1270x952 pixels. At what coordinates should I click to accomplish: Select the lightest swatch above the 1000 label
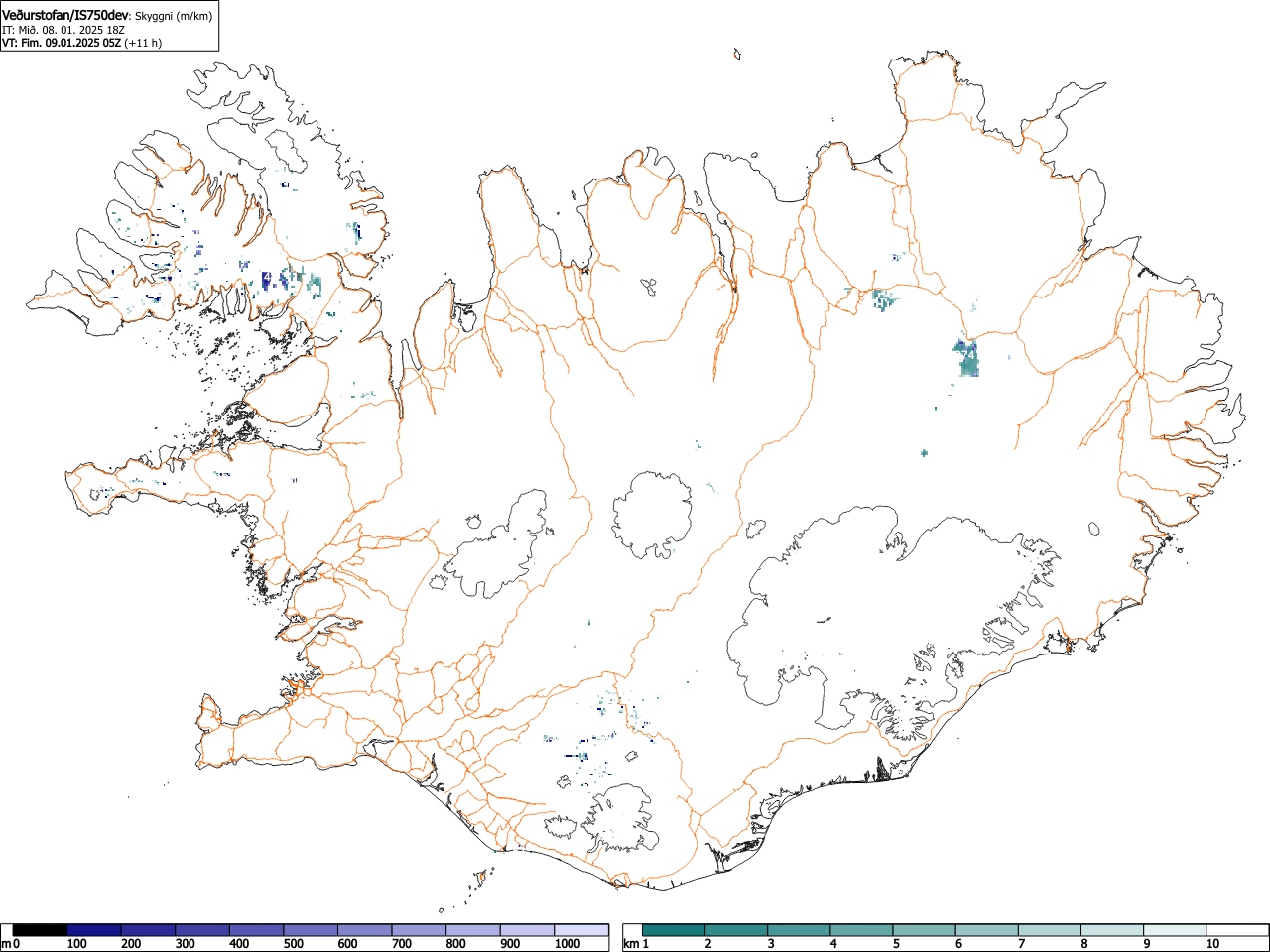(x=581, y=930)
